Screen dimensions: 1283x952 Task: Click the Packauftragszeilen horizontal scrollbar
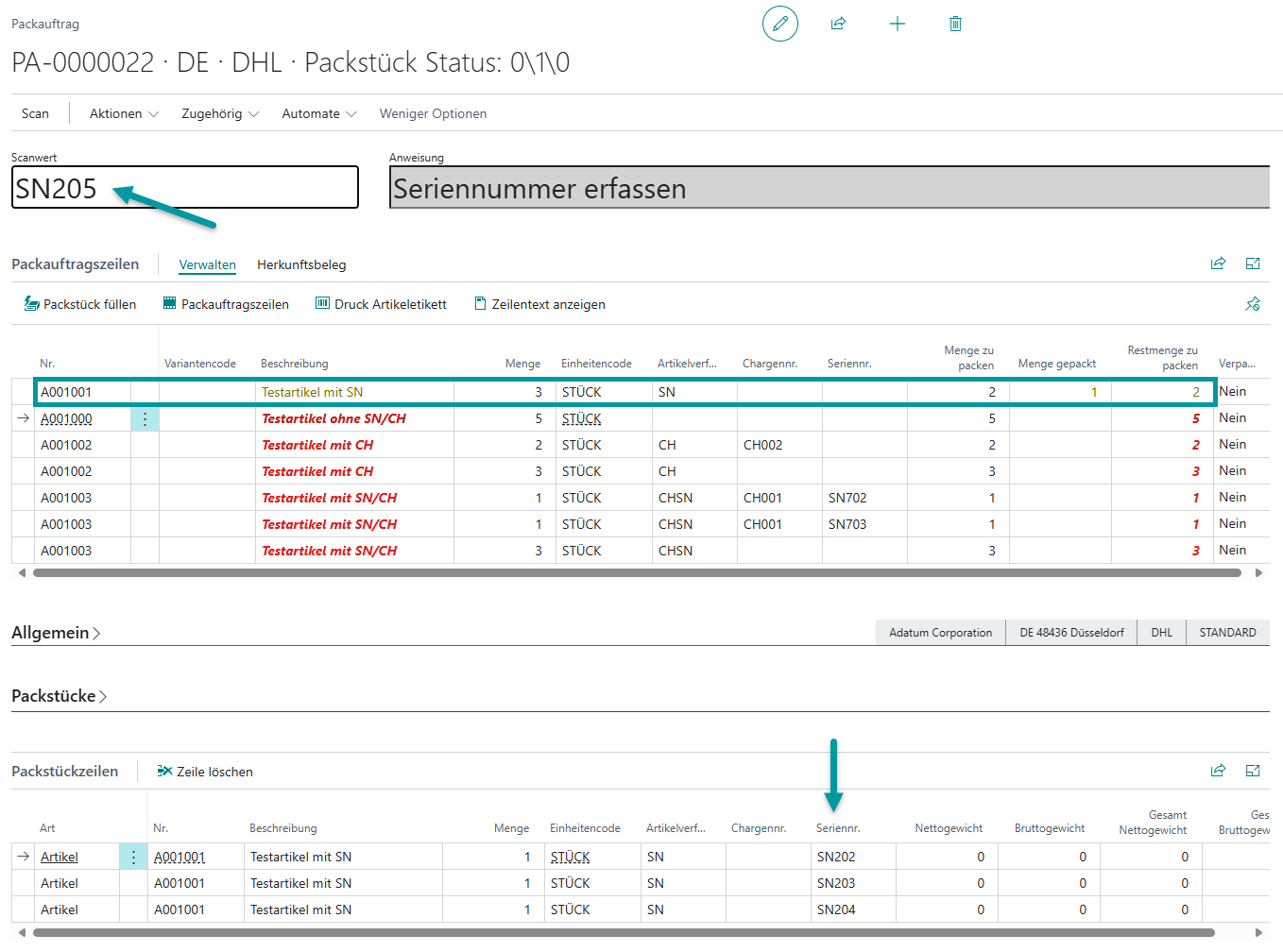[636, 572]
